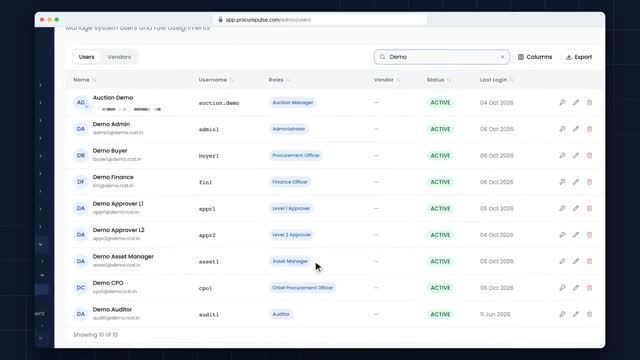Magnifier icon in the search box

pyautogui.click(x=382, y=57)
